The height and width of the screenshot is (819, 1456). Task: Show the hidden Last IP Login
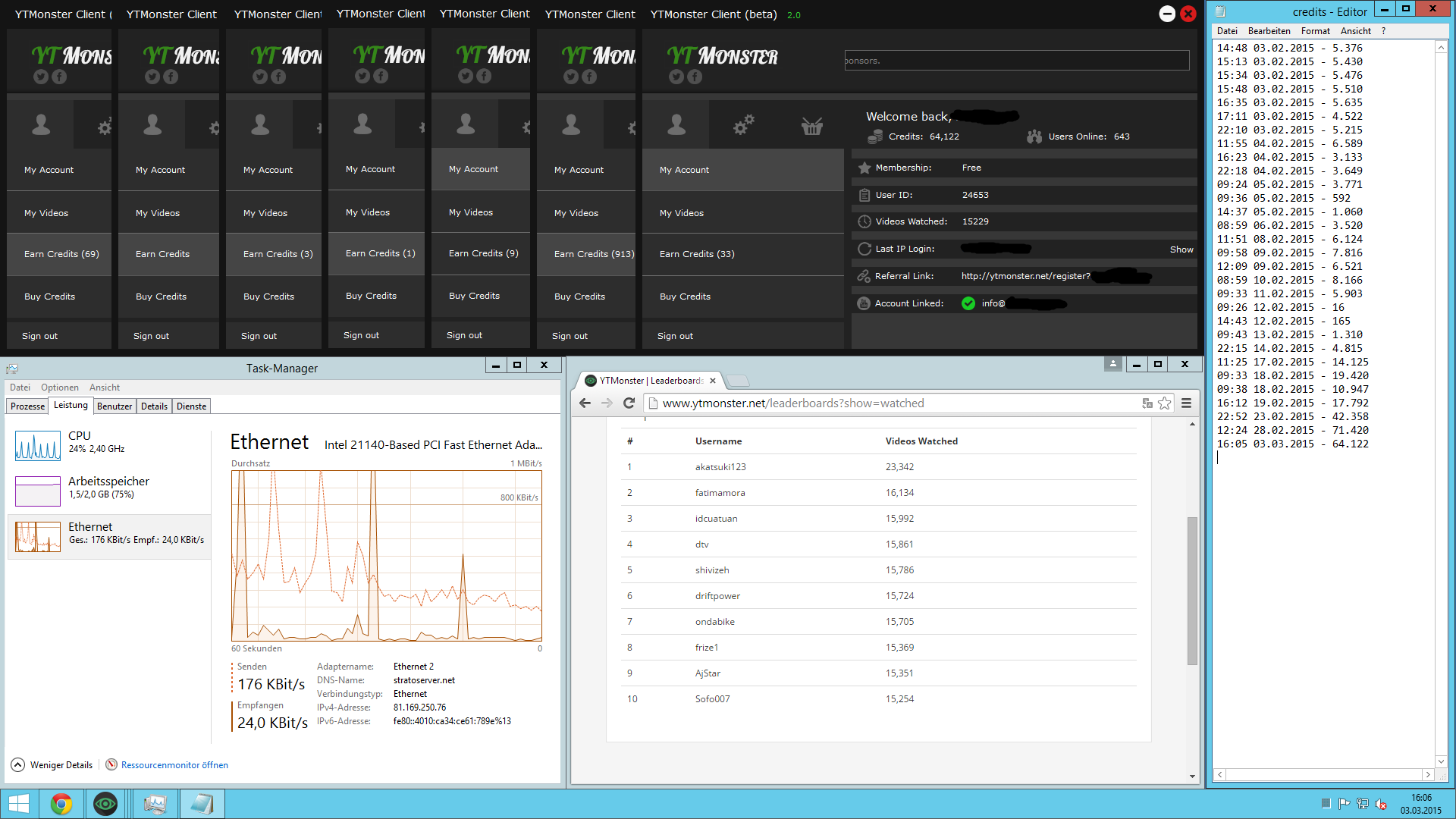point(1181,249)
